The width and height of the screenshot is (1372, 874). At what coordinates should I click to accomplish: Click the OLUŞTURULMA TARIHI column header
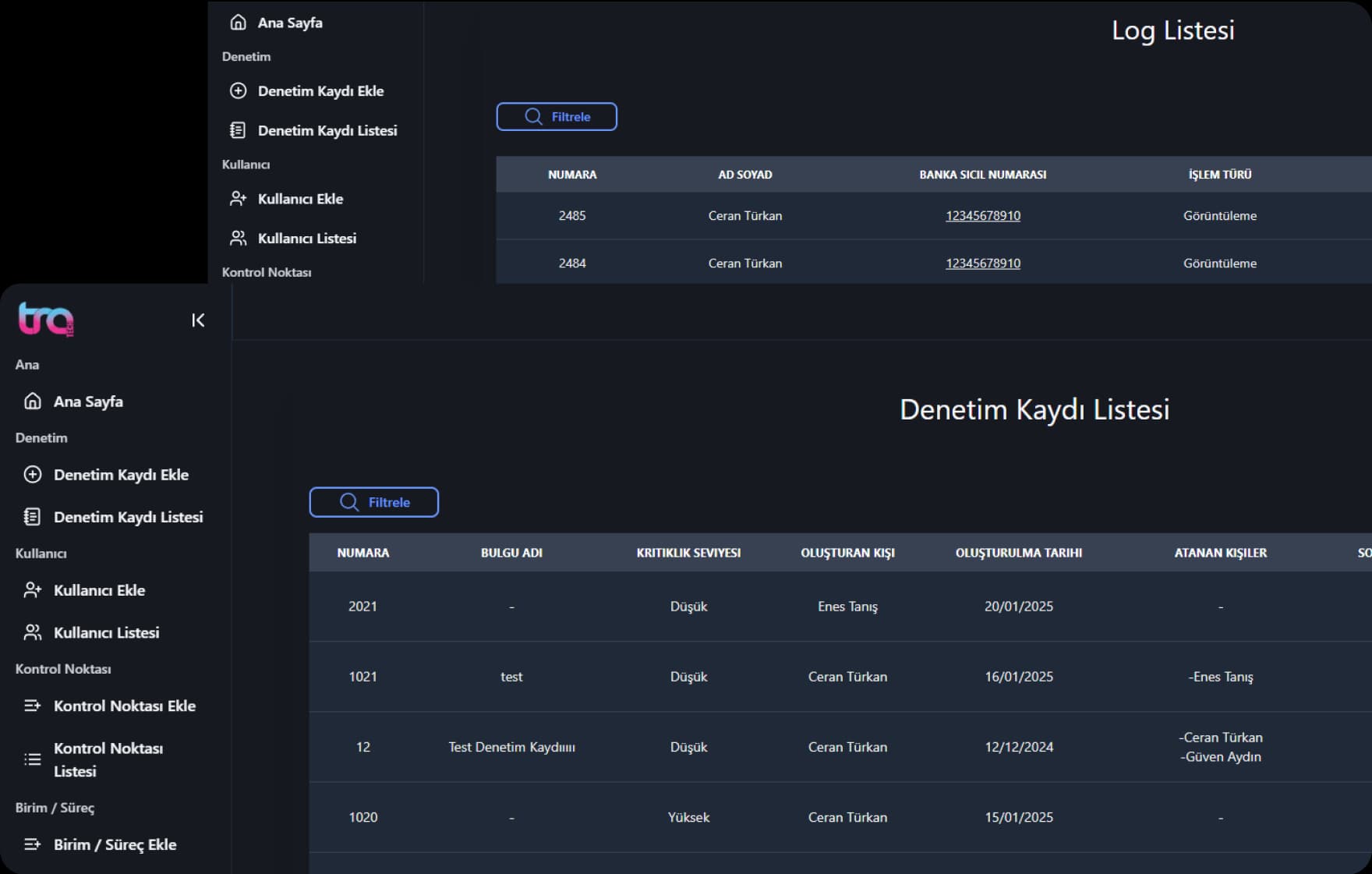pyautogui.click(x=1018, y=553)
